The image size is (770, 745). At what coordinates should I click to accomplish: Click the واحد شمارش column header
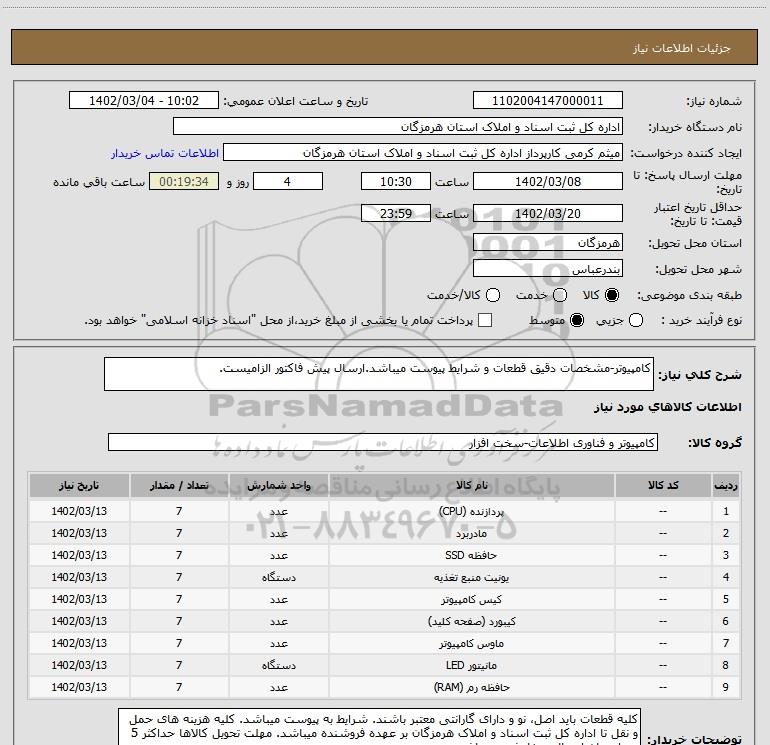(x=278, y=485)
